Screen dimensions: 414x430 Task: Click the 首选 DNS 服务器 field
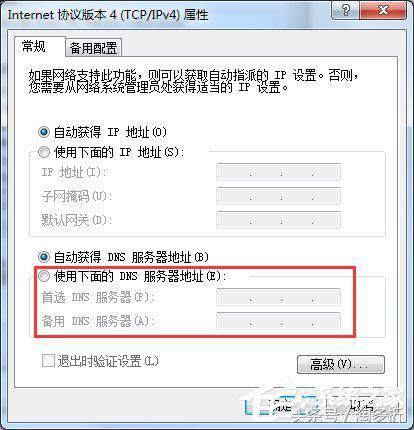278,297
